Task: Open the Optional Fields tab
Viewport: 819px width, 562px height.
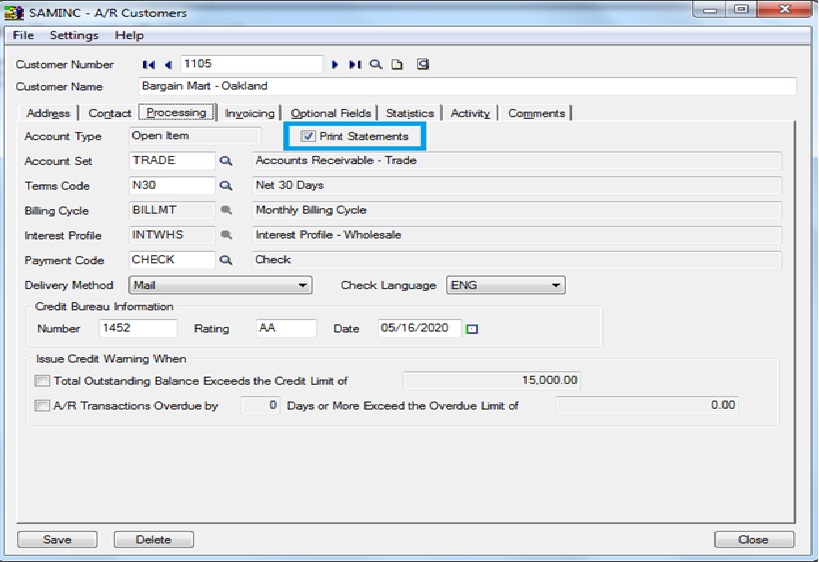Action: (331, 113)
